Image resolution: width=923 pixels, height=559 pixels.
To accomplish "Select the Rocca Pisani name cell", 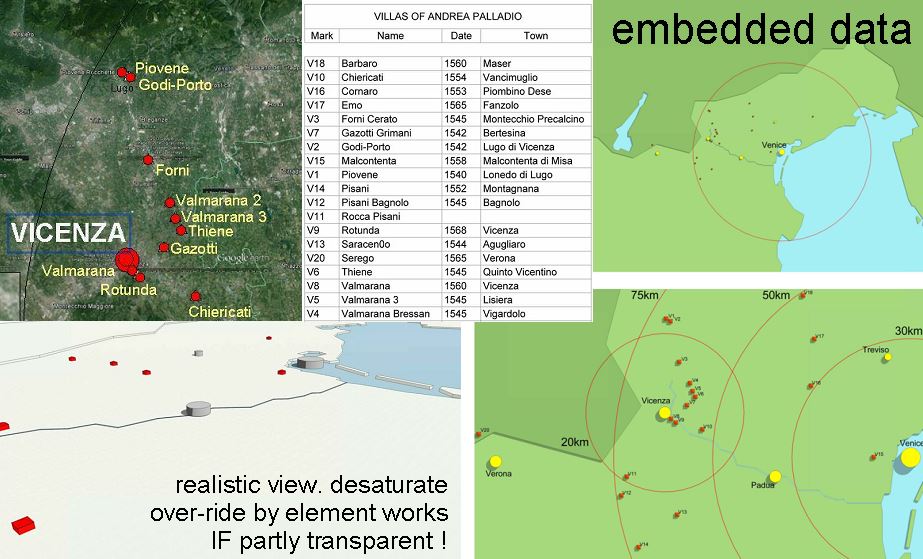I will (390, 217).
